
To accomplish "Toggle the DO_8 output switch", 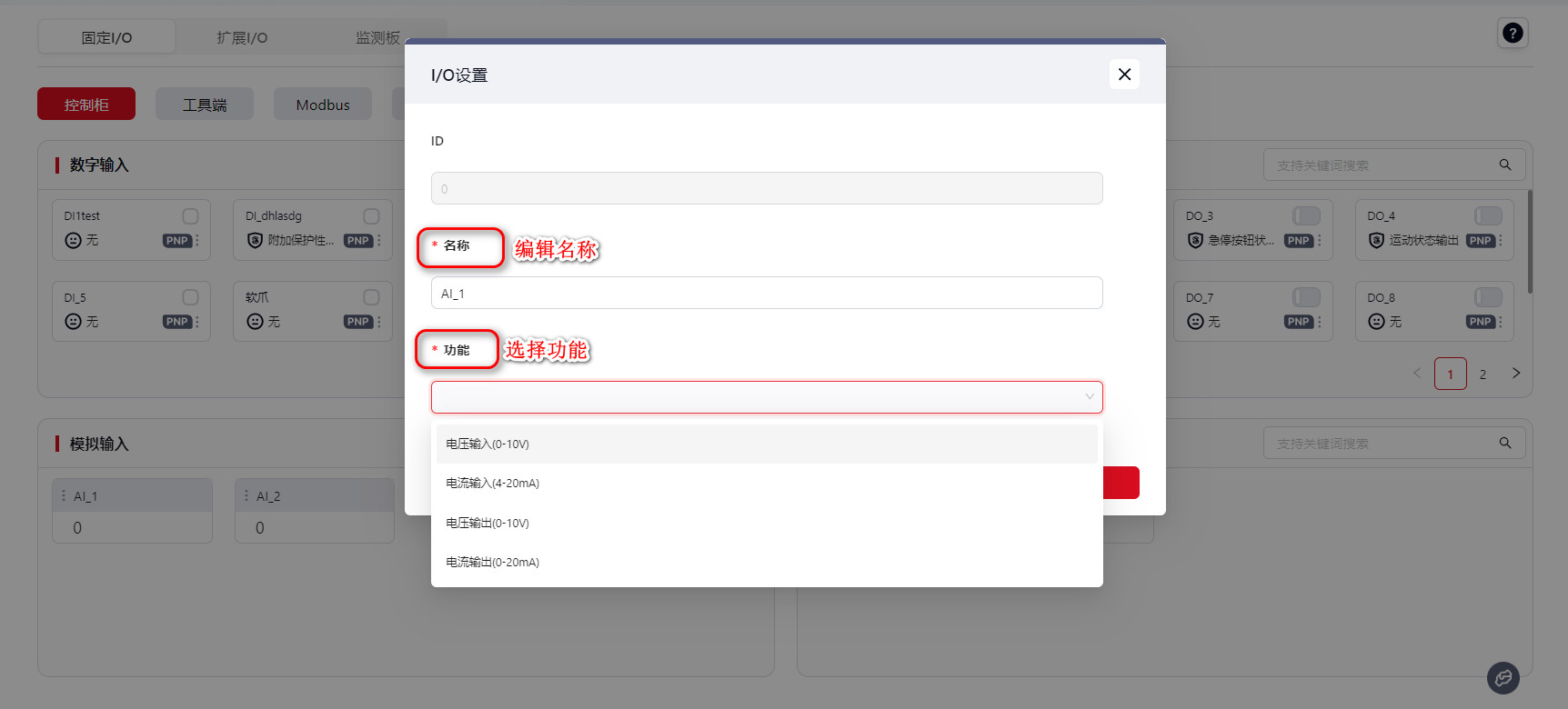I will (x=1488, y=297).
